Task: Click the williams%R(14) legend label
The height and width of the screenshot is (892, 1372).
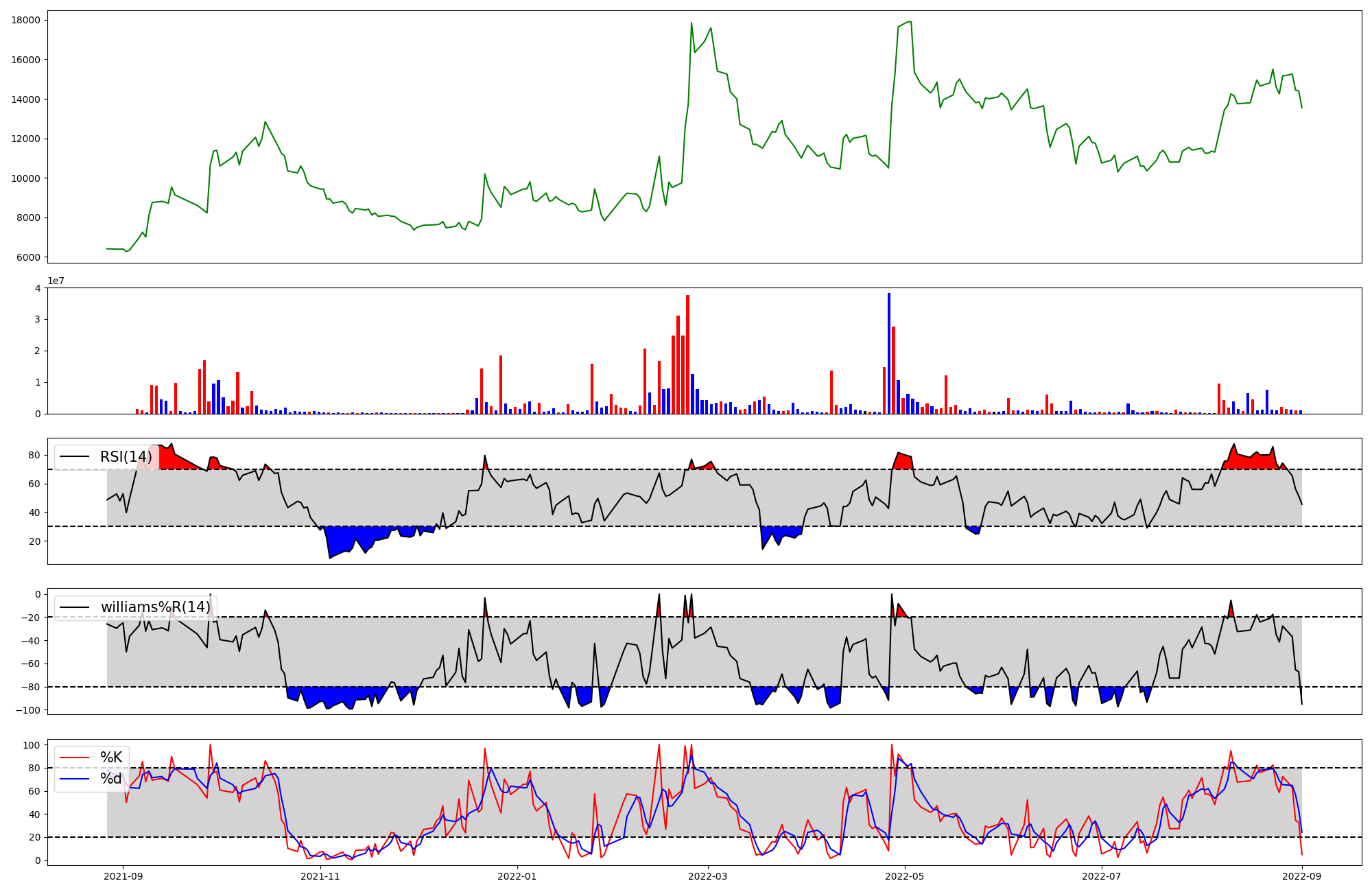Action: tap(156, 607)
